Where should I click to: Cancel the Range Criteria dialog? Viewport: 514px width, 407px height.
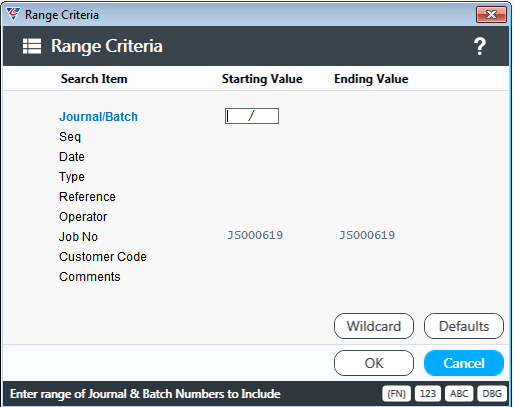(x=464, y=363)
